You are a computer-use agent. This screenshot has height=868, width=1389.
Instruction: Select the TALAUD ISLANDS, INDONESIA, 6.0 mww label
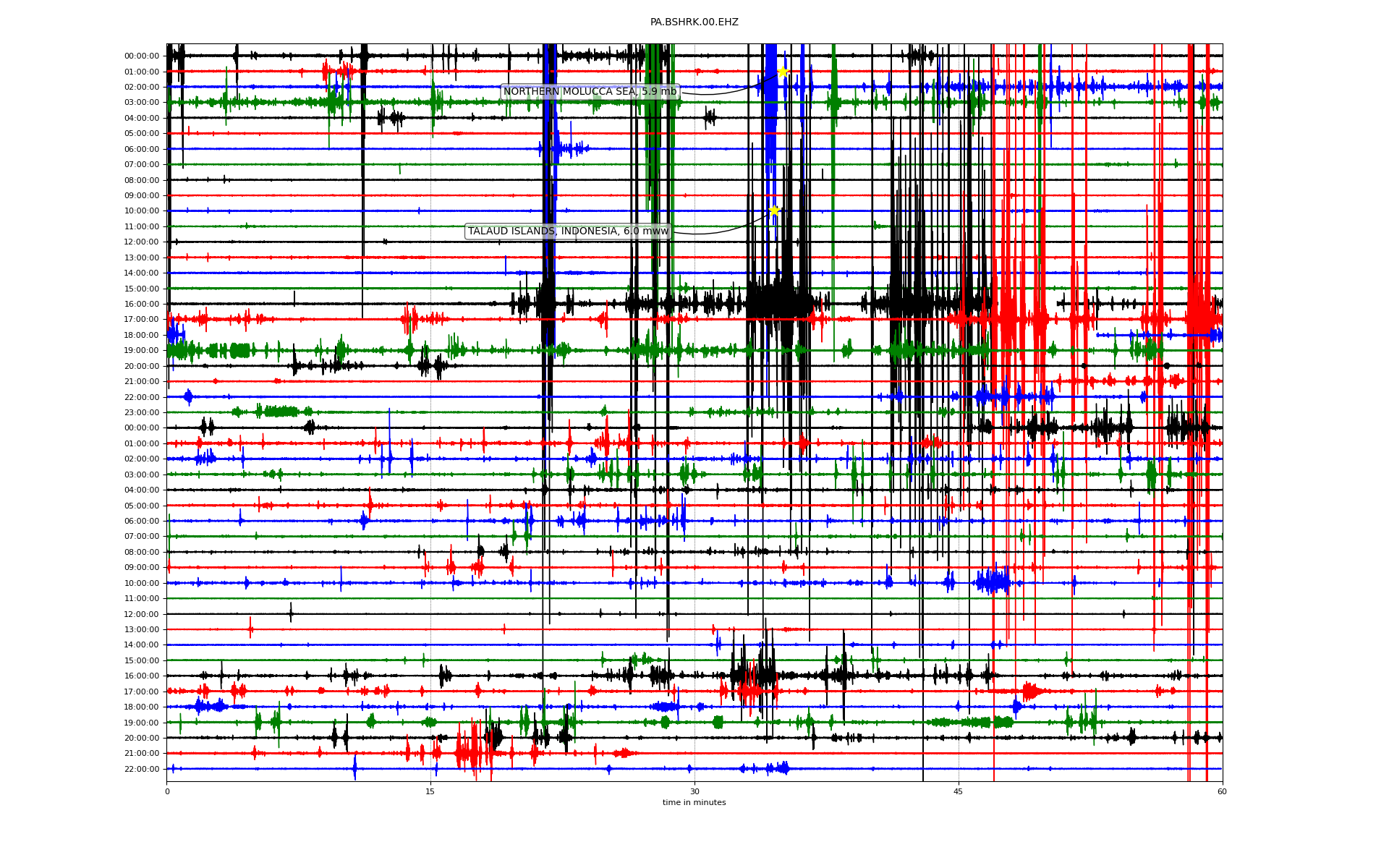click(x=568, y=231)
